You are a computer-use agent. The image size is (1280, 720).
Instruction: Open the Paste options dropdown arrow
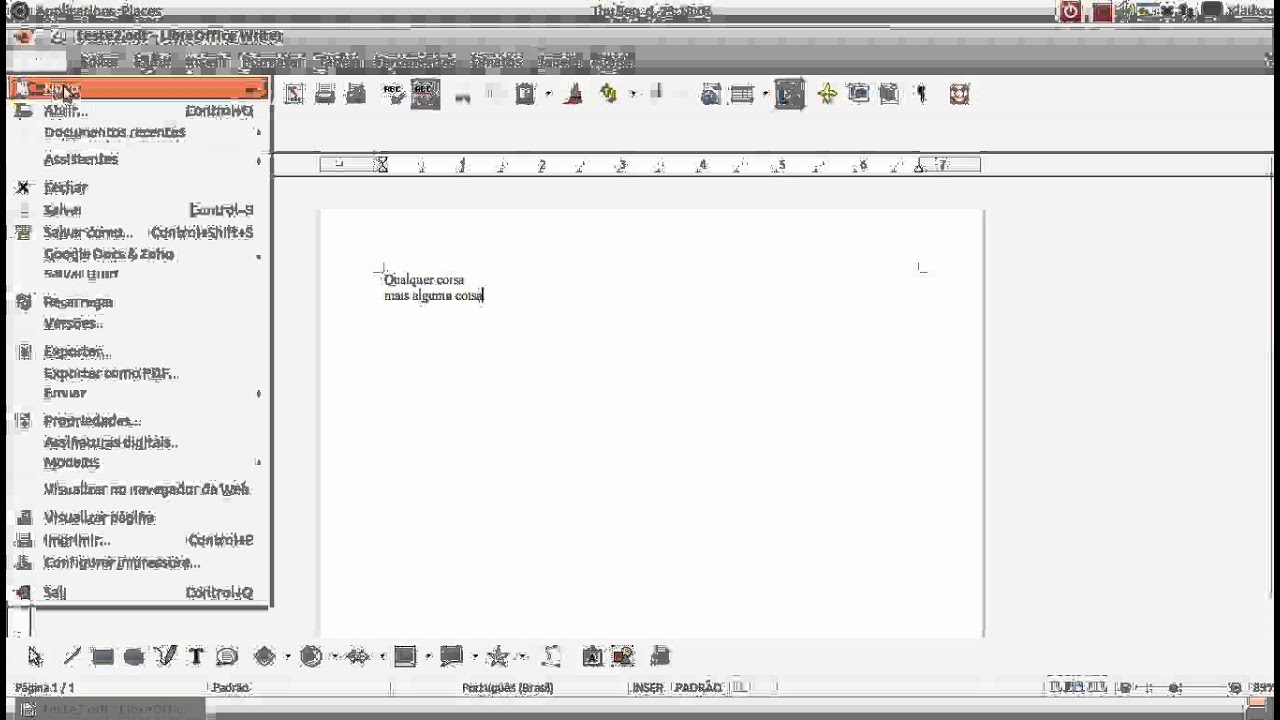tap(549, 94)
